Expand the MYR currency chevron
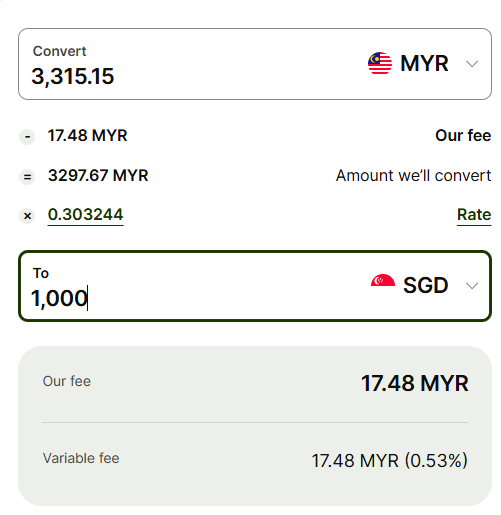501x515 pixels. [x=472, y=64]
